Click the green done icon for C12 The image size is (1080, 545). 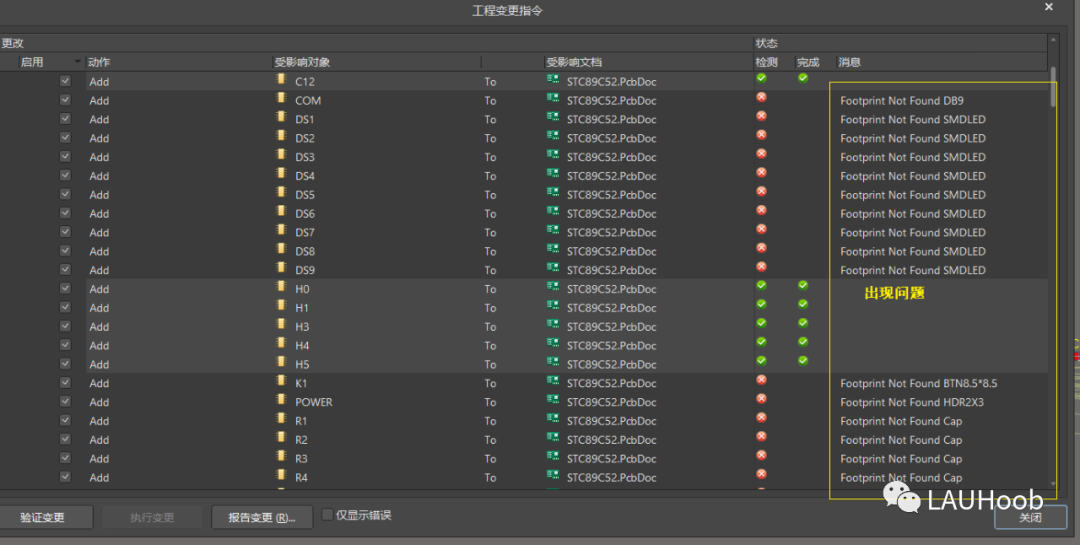[x=803, y=78]
